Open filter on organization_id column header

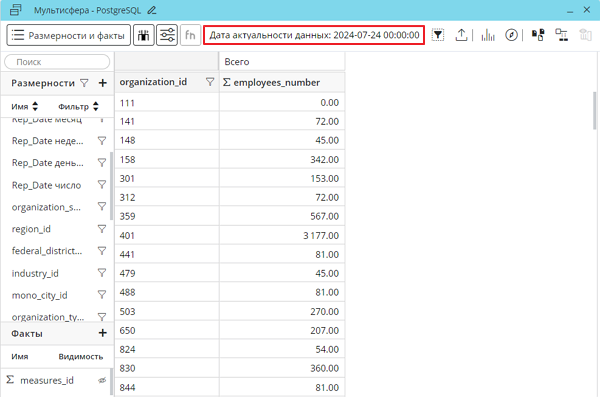pyautogui.click(x=210, y=82)
